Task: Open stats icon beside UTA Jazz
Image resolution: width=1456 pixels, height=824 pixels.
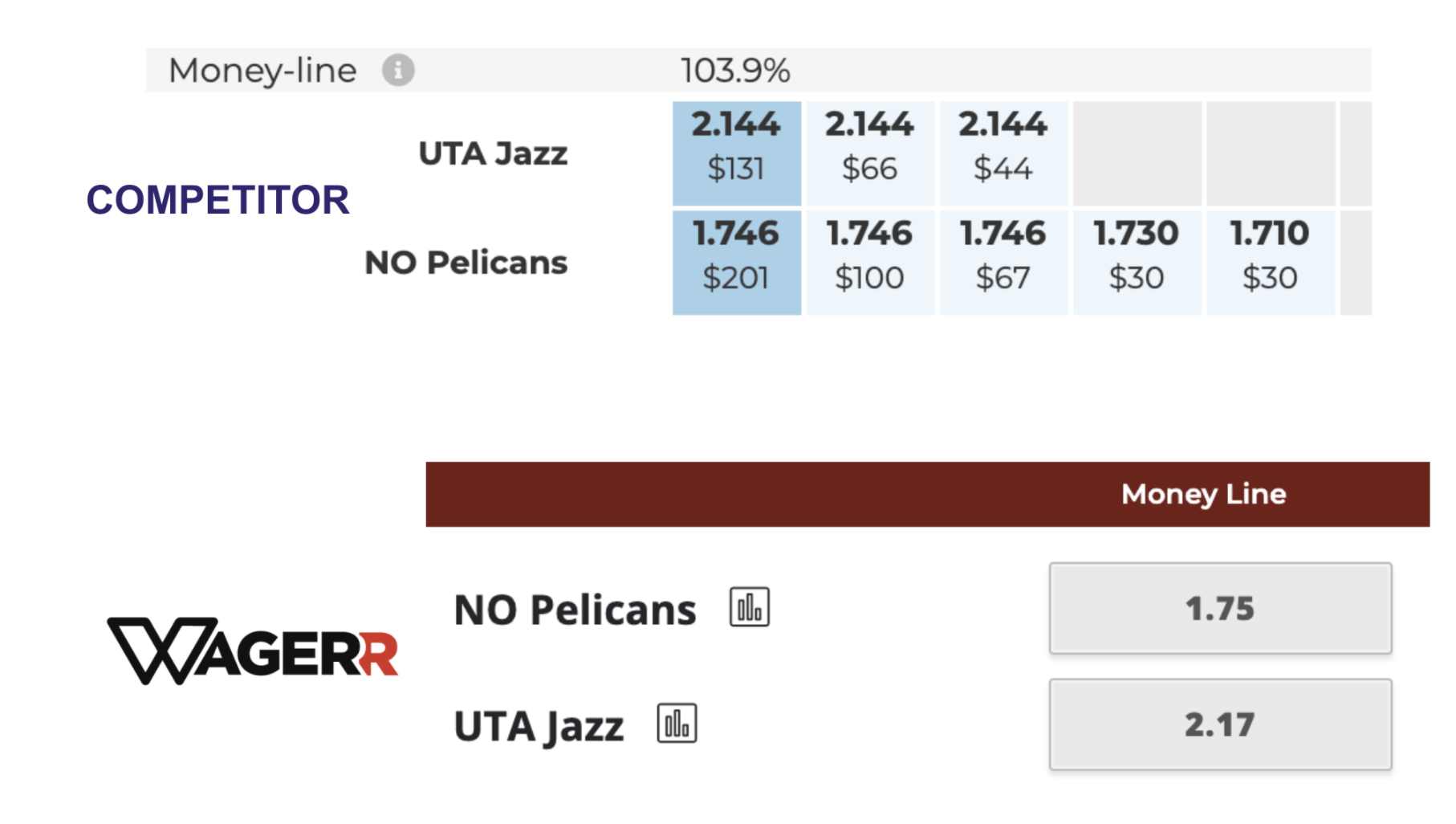Action: (x=677, y=724)
